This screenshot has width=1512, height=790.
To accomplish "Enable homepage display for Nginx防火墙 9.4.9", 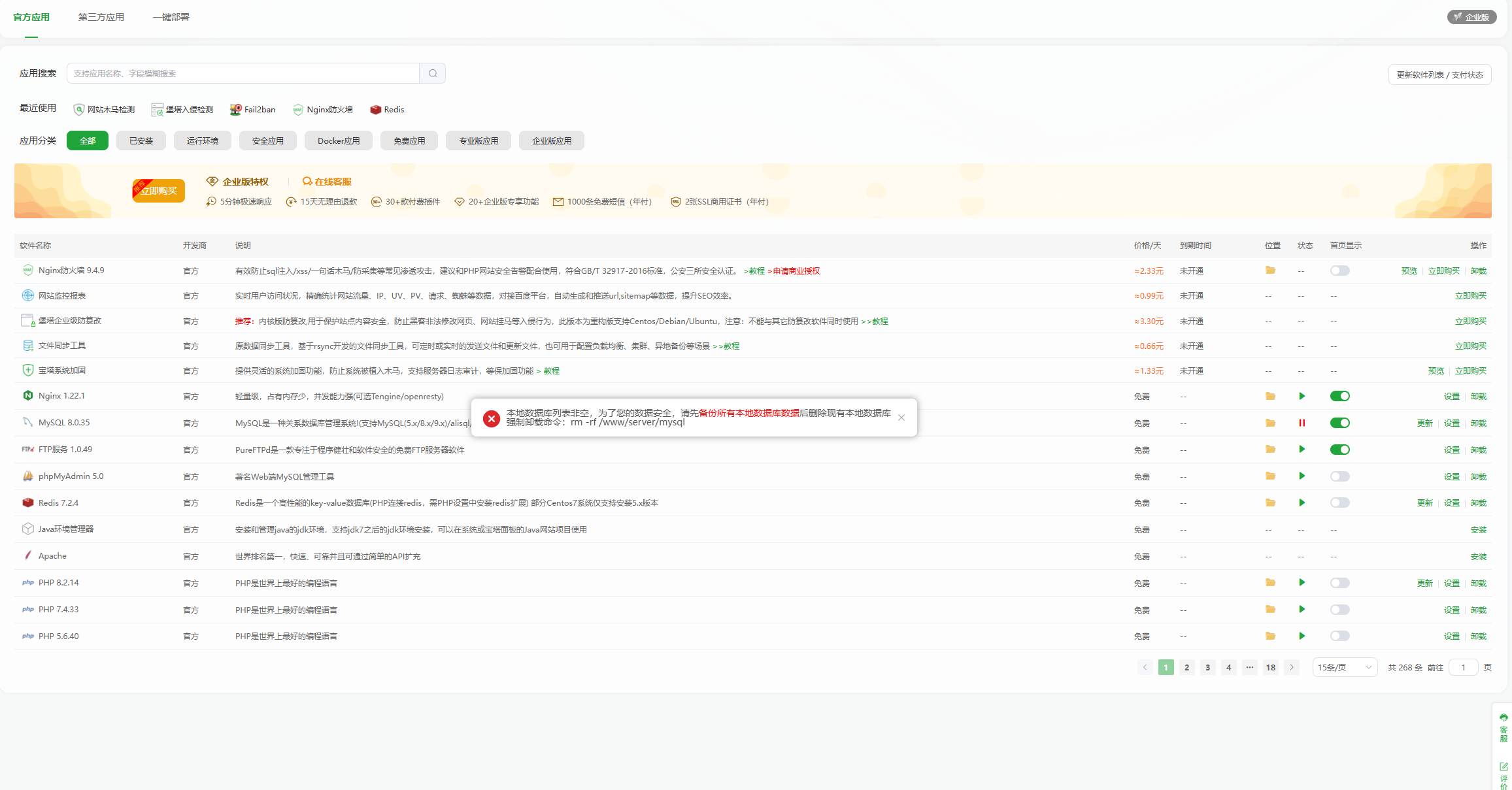I will [1340, 271].
